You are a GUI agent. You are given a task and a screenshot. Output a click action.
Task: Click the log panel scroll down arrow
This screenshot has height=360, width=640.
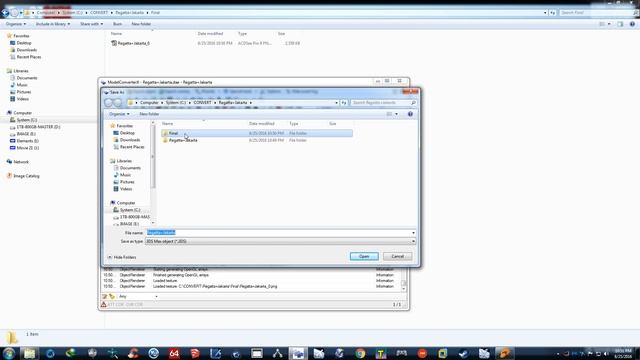coord(404,289)
